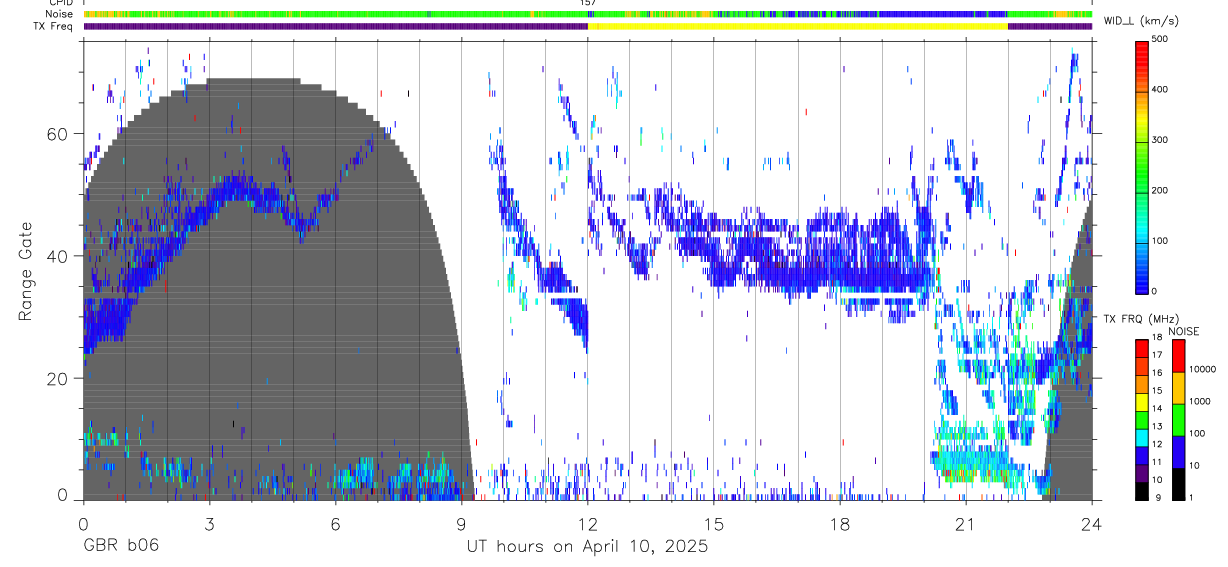Click the 'Noise' row label

59,14
